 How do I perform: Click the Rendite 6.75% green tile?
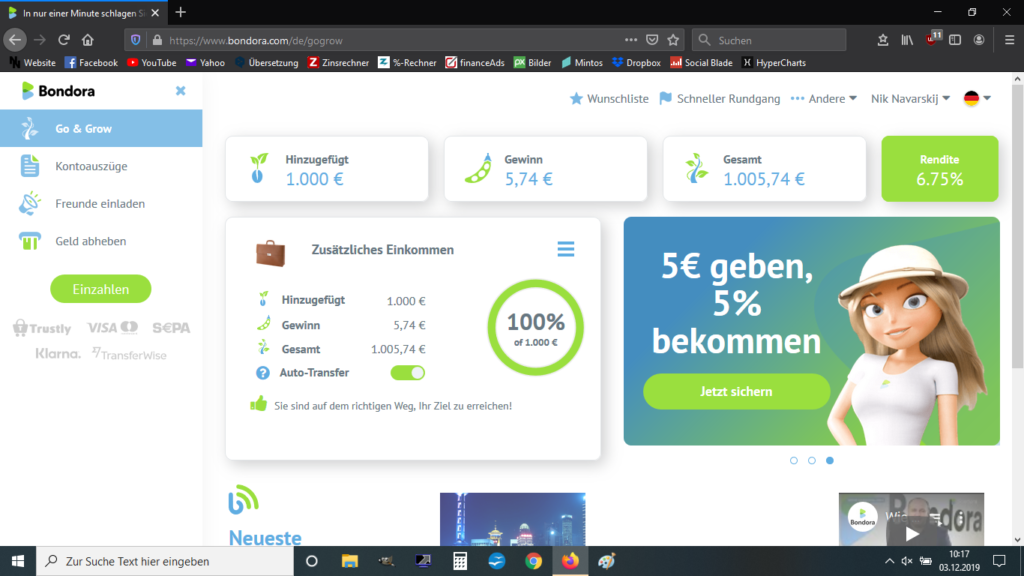(940, 168)
